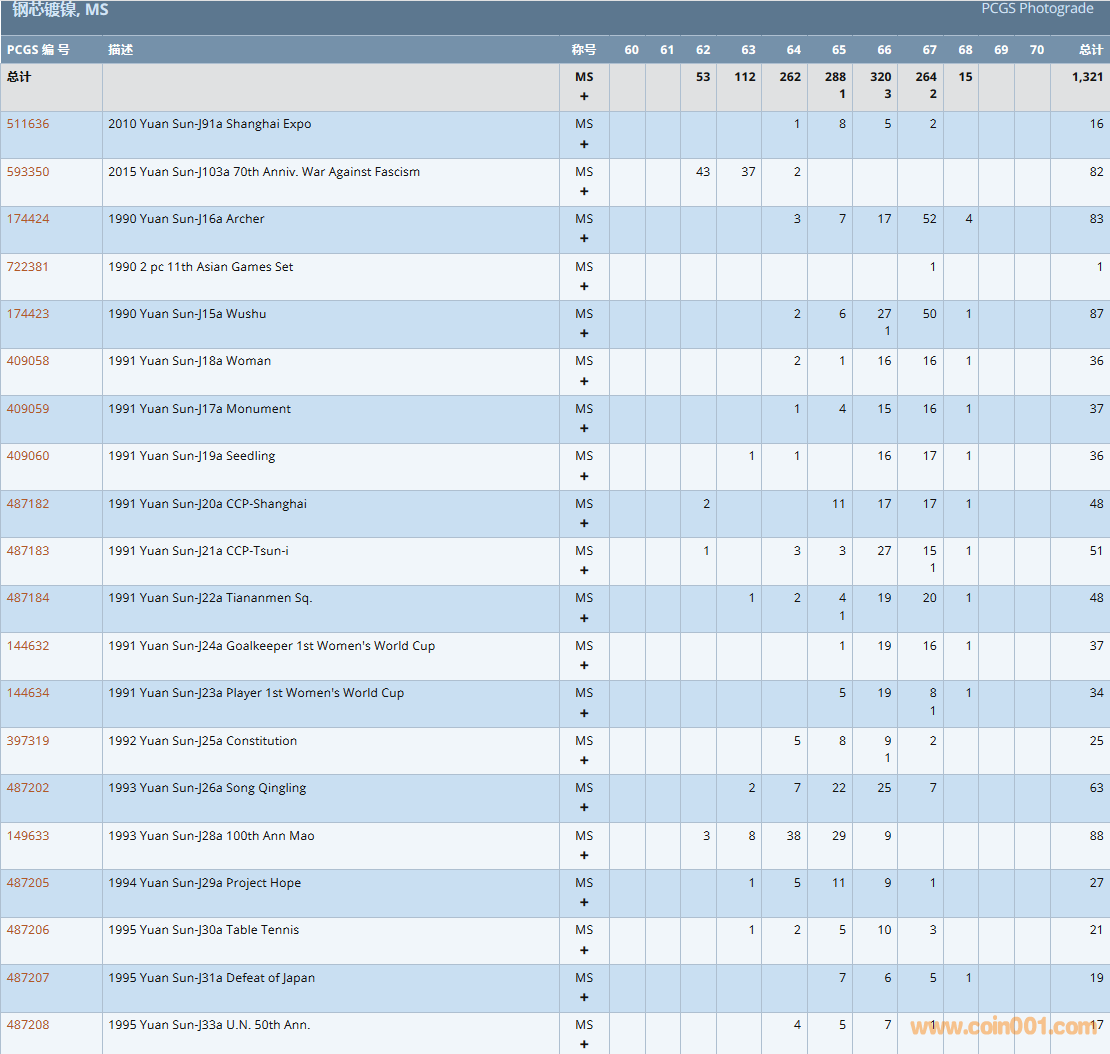Open PCGS number 511636 link
Screen dimensions: 1110x1054
click(28, 124)
